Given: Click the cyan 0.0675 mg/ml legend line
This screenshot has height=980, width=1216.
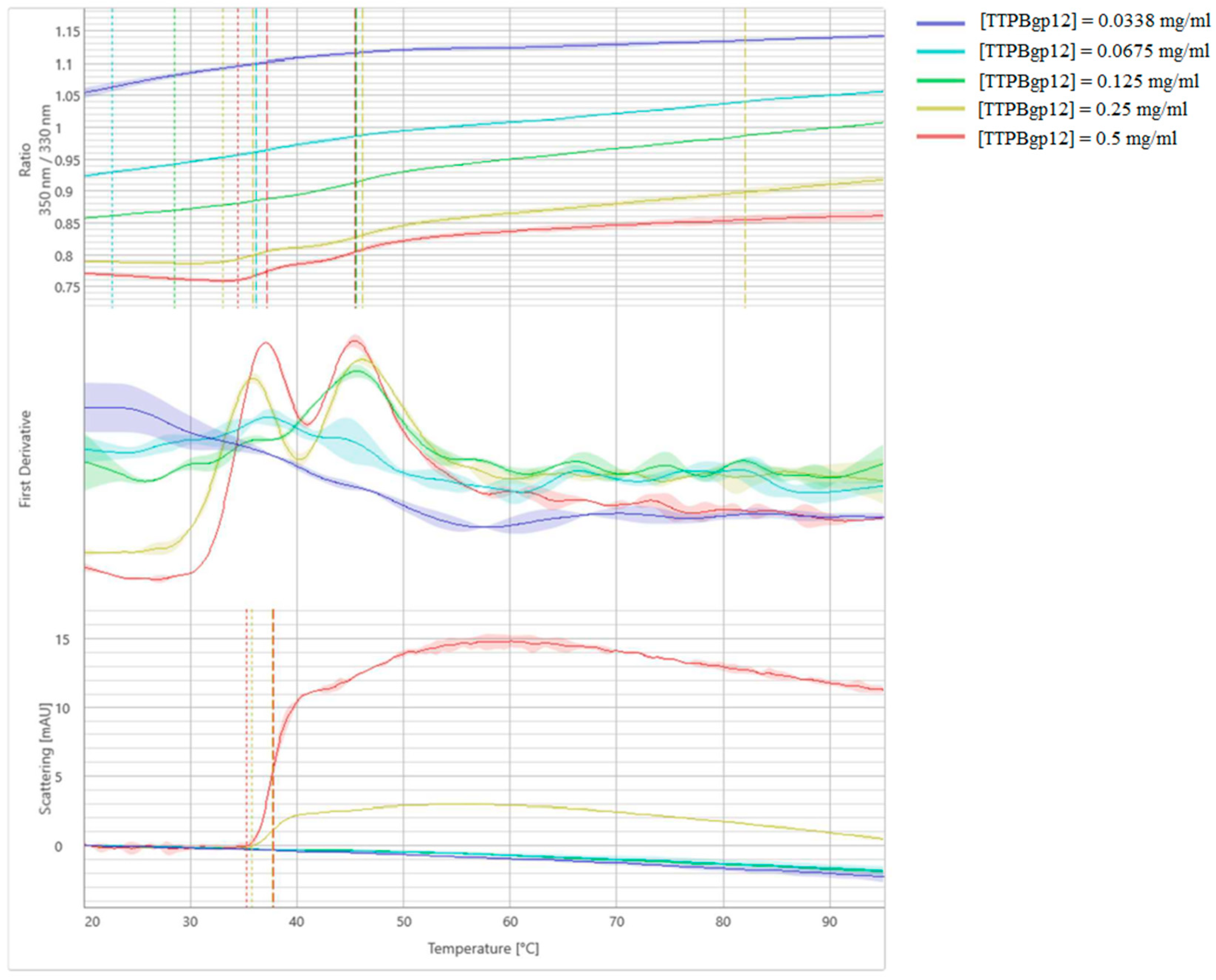Looking at the screenshot, I should 941,52.
